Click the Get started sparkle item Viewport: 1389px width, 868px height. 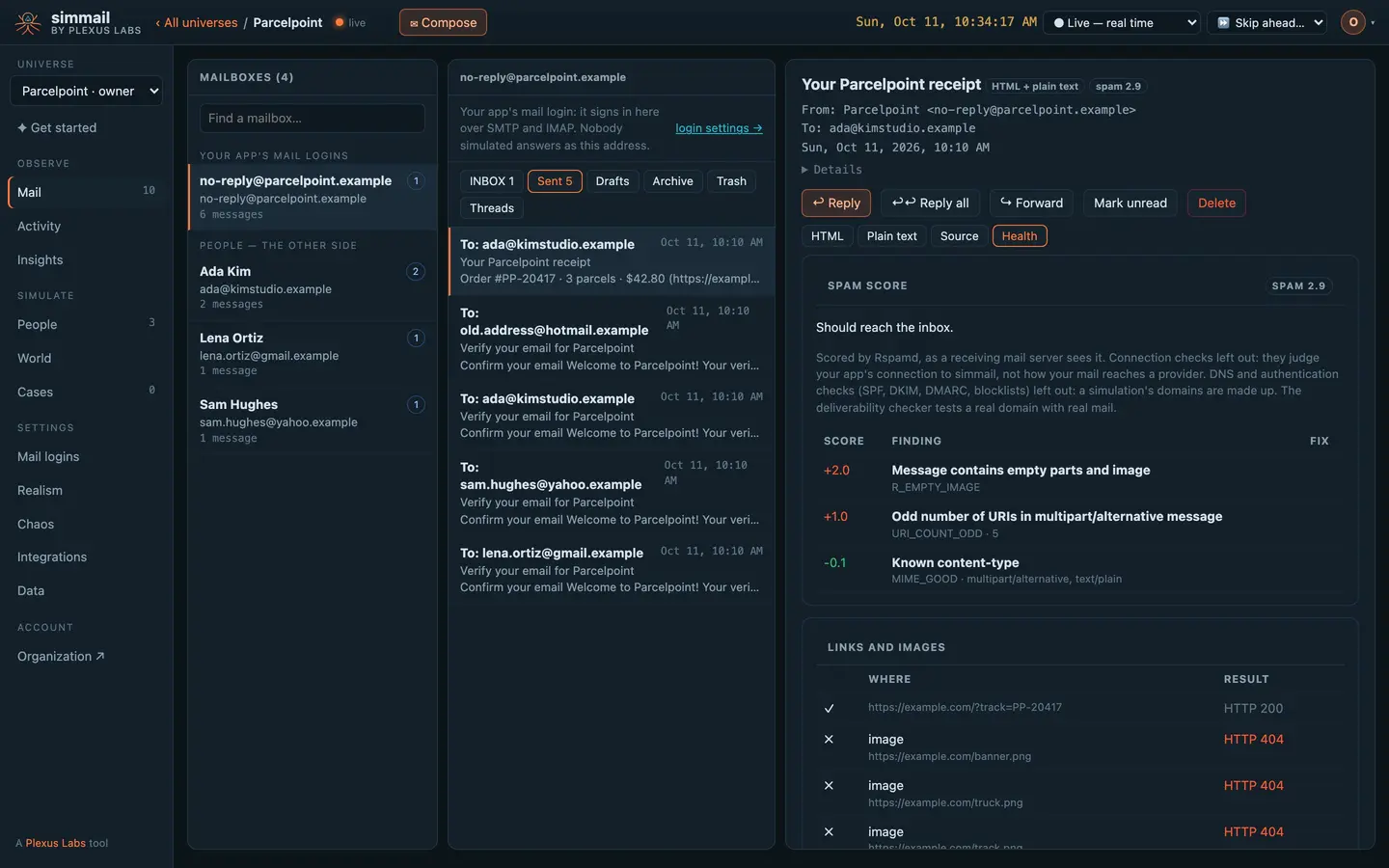(x=57, y=128)
